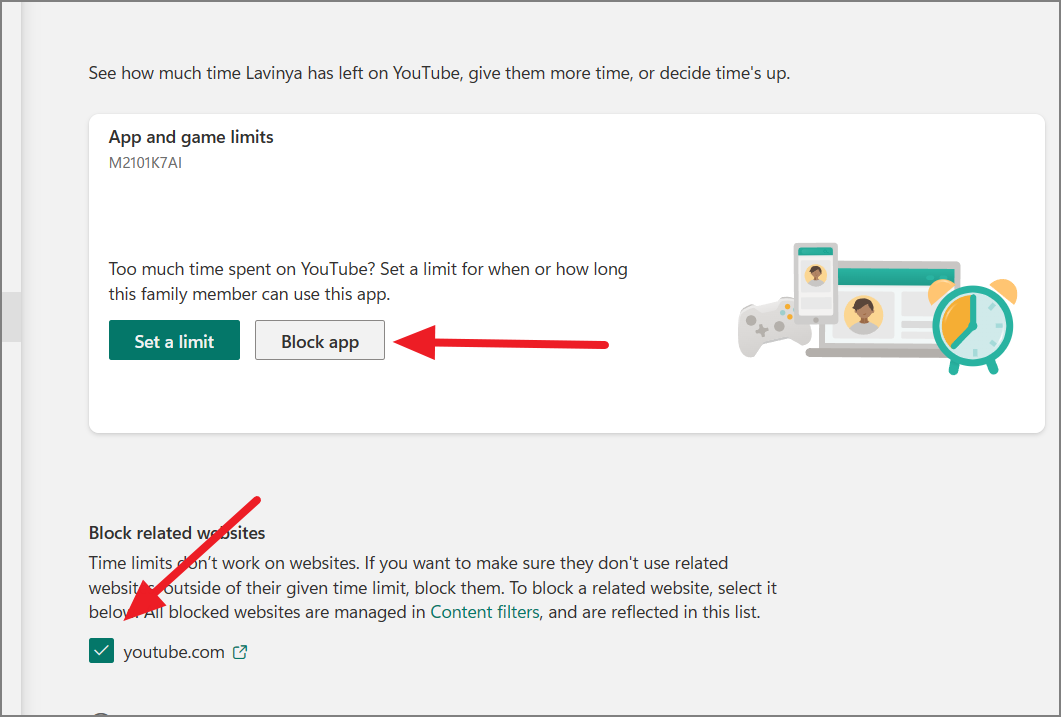This screenshot has height=717, width=1061.
Task: Select the youtube.com website label
Action: 174,652
